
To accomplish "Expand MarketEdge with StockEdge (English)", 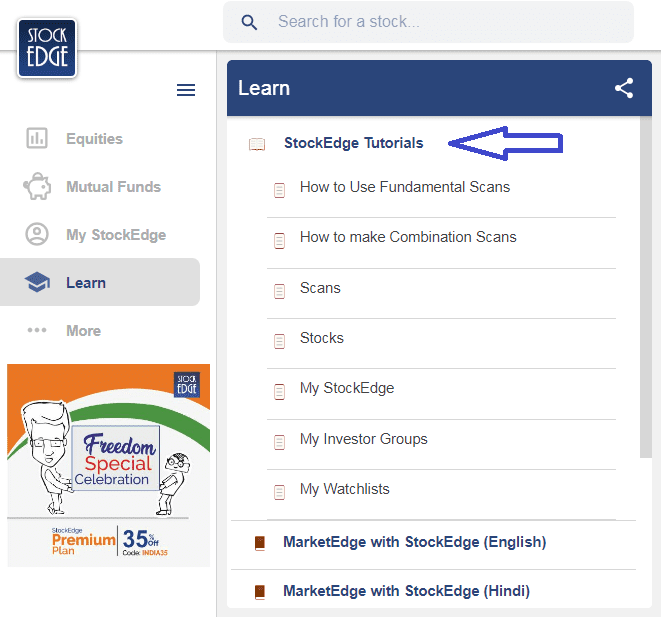I will [x=415, y=542].
